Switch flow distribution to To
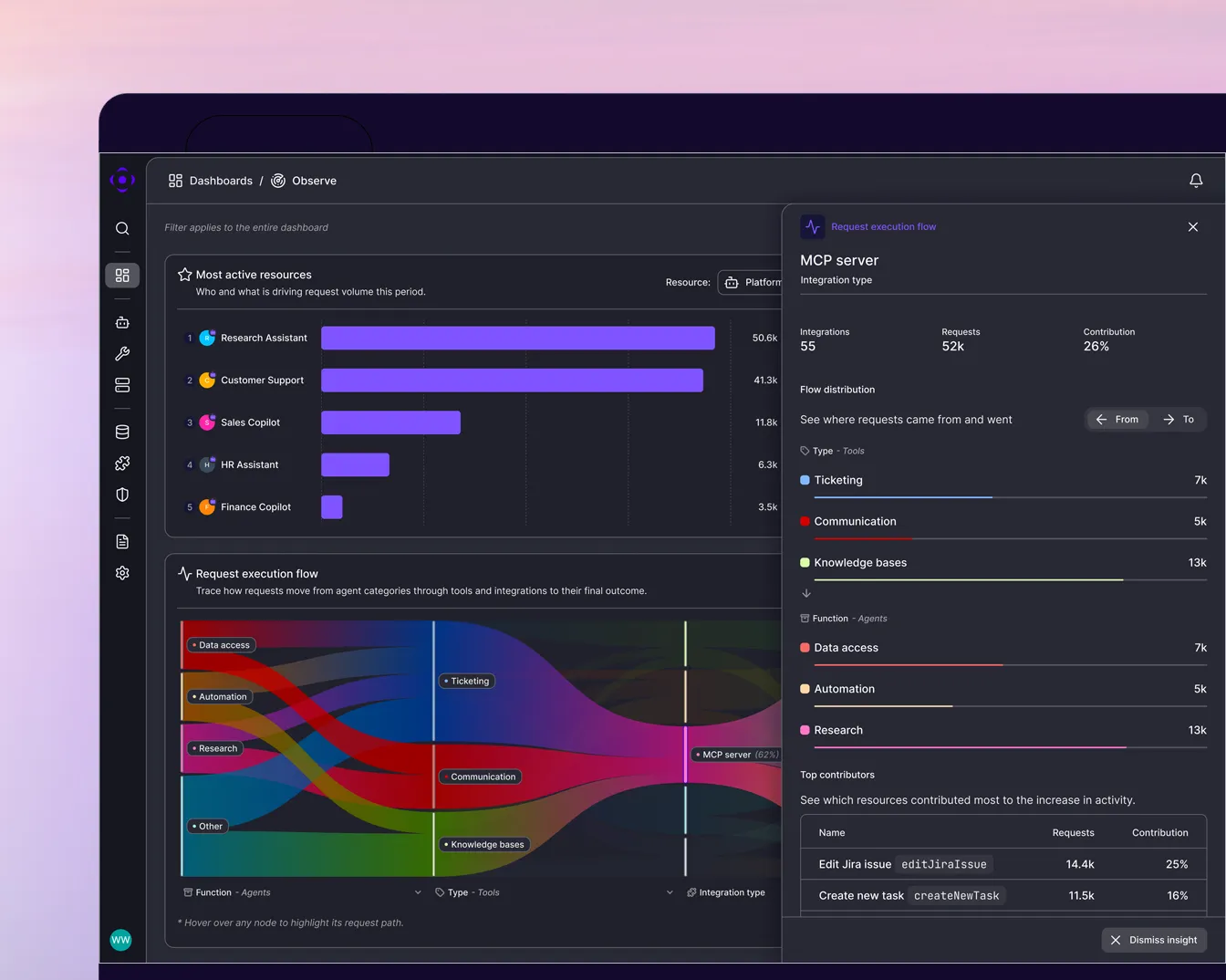The height and width of the screenshot is (980, 1226). pos(1179,420)
